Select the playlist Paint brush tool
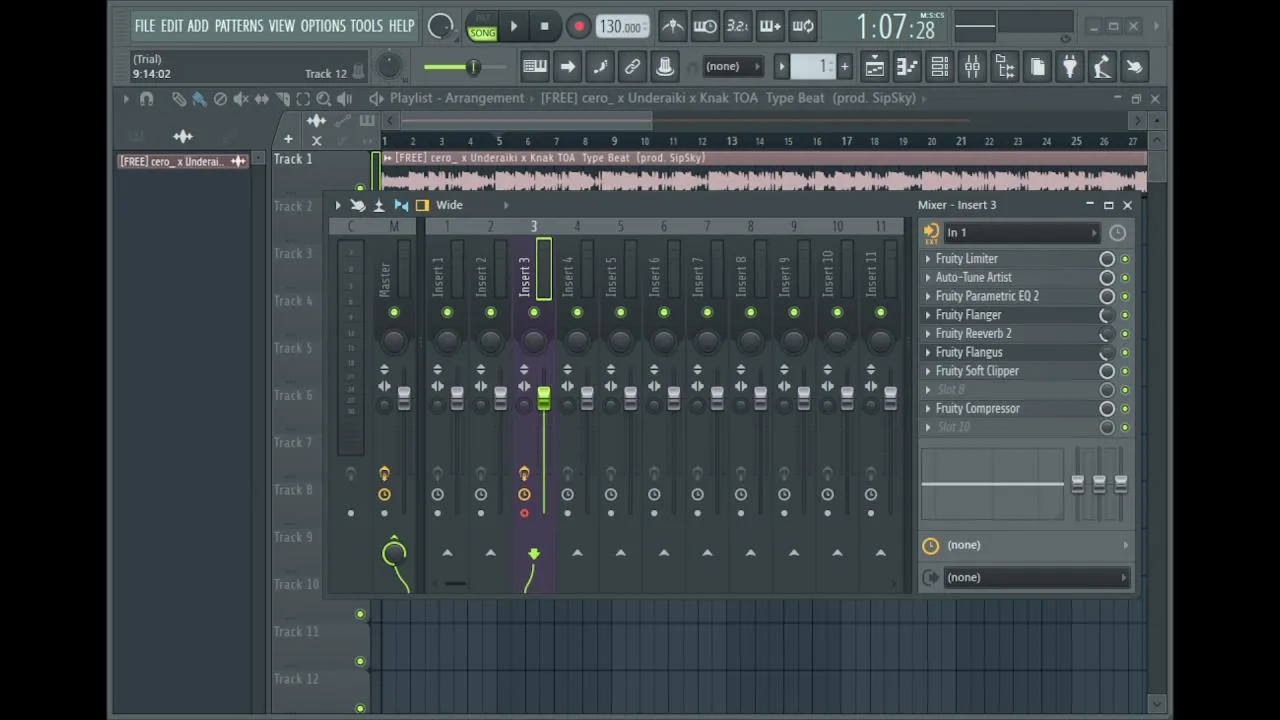Viewport: 1280px width, 720px height. tap(199, 99)
